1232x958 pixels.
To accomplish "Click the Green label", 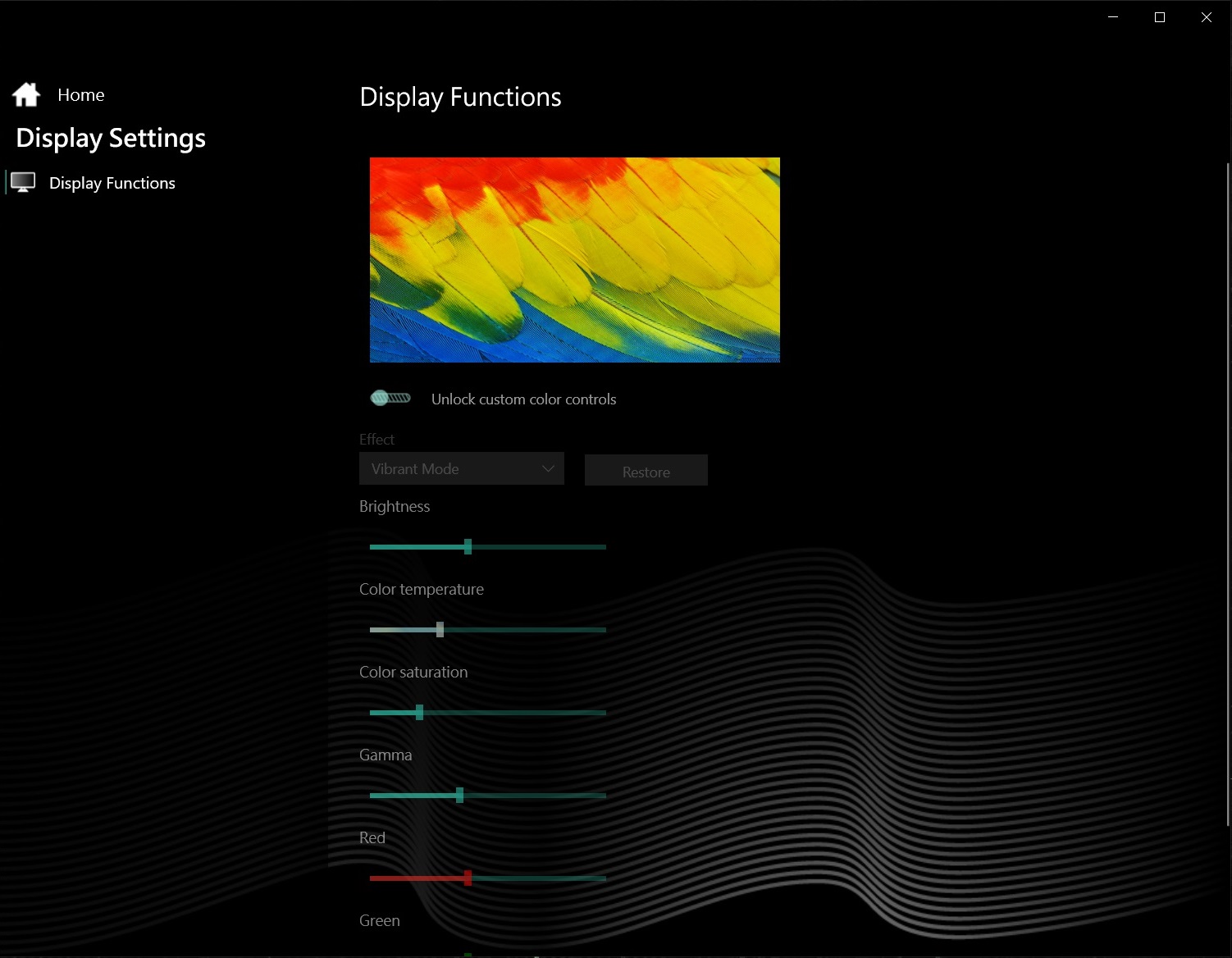I will (380, 920).
